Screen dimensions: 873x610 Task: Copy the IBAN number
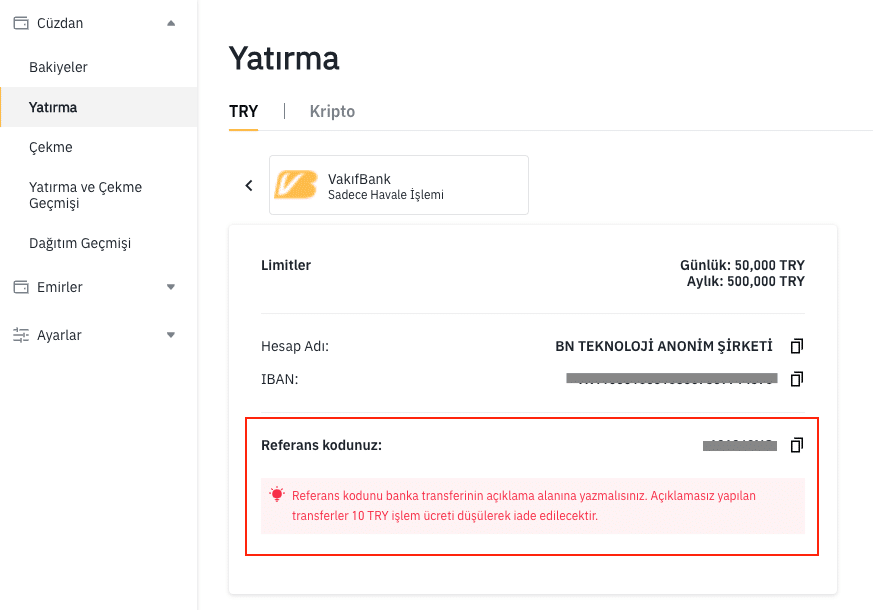[796, 379]
